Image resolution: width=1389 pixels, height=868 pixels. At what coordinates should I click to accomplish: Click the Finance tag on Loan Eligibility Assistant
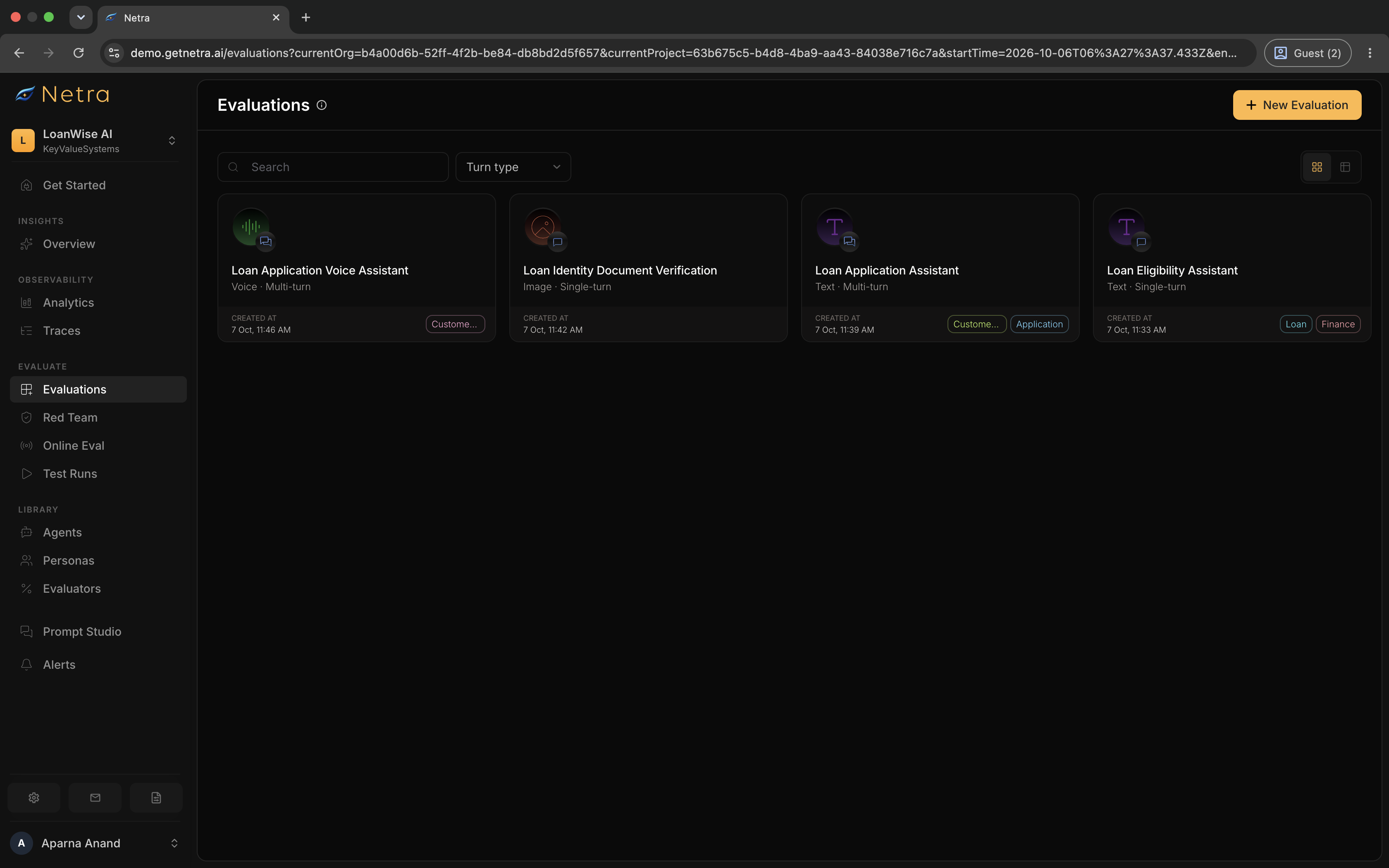[1338, 324]
